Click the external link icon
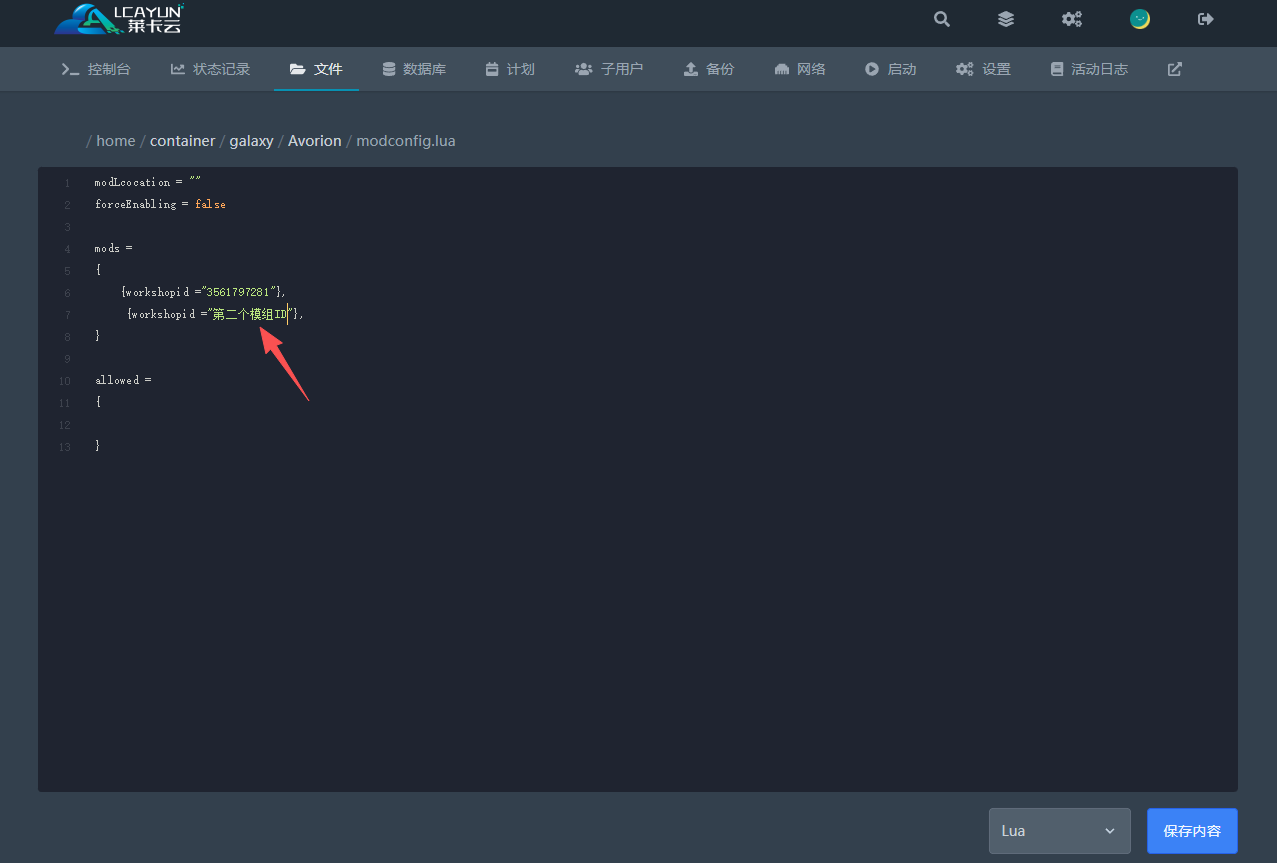This screenshot has width=1277, height=863. pyautogui.click(x=1175, y=69)
